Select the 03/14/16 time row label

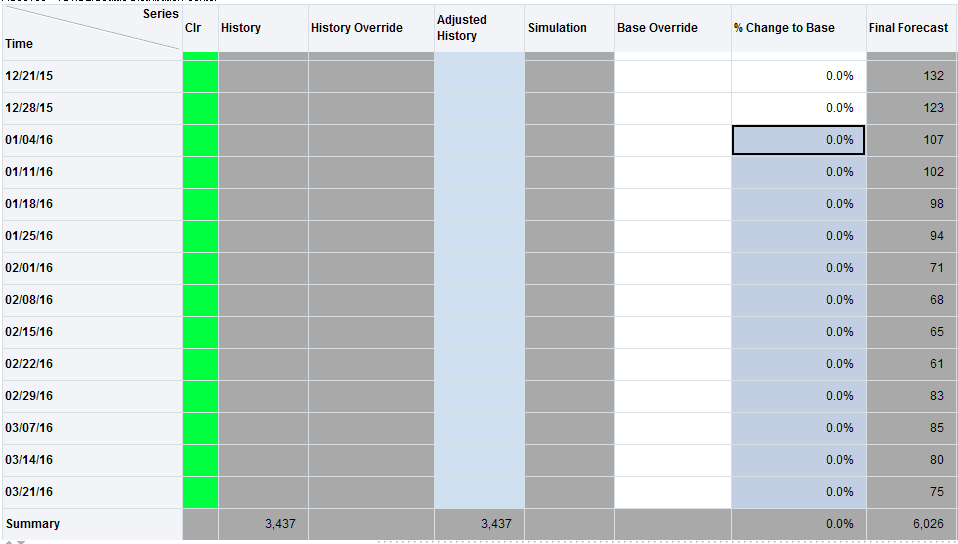click(92, 460)
